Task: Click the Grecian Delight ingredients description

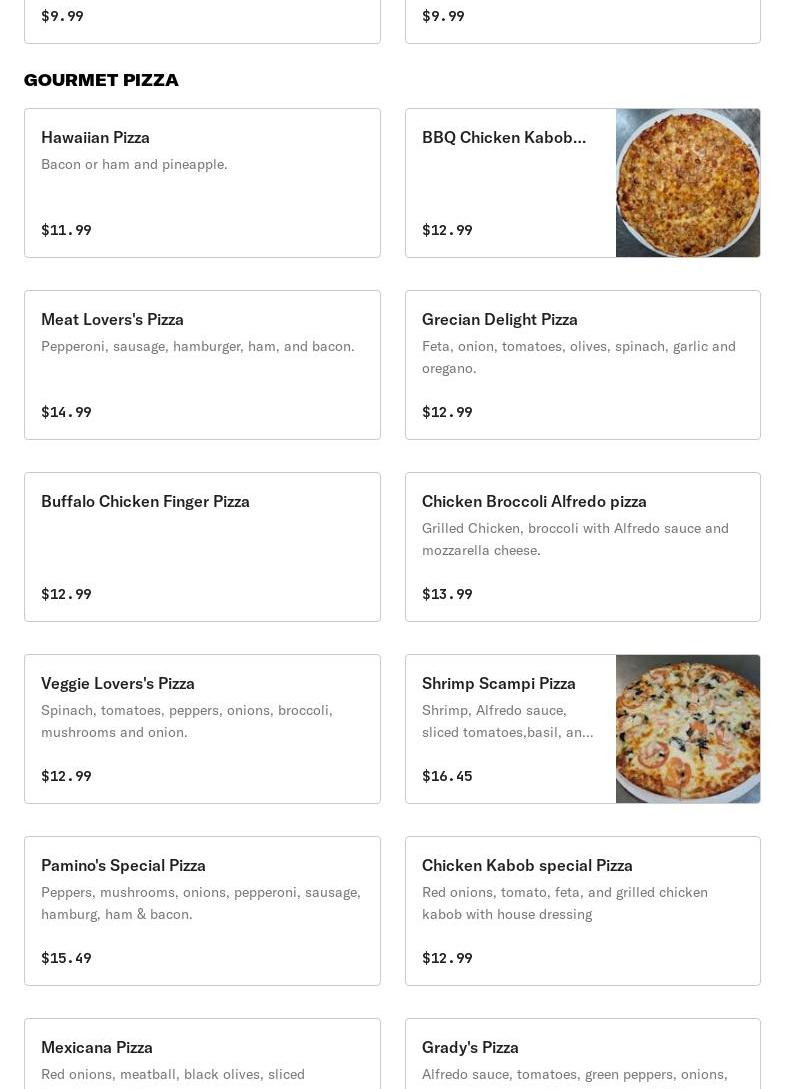Action: [x=578, y=357]
